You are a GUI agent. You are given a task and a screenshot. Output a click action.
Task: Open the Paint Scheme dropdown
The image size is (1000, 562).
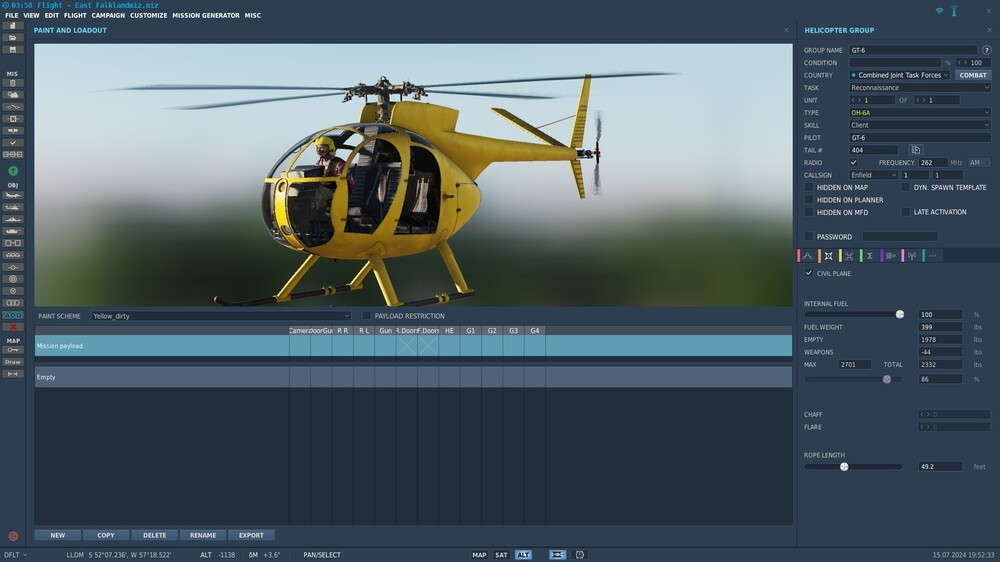pos(221,316)
